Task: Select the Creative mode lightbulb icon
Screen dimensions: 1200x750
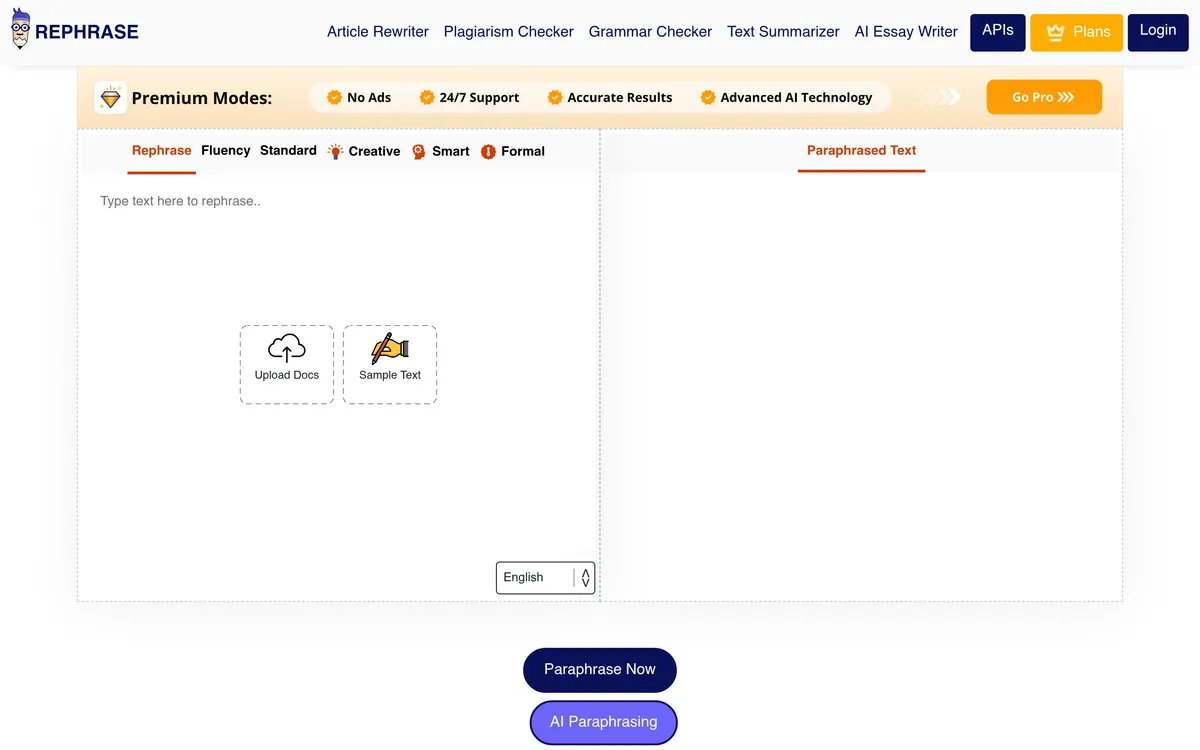Action: [335, 151]
